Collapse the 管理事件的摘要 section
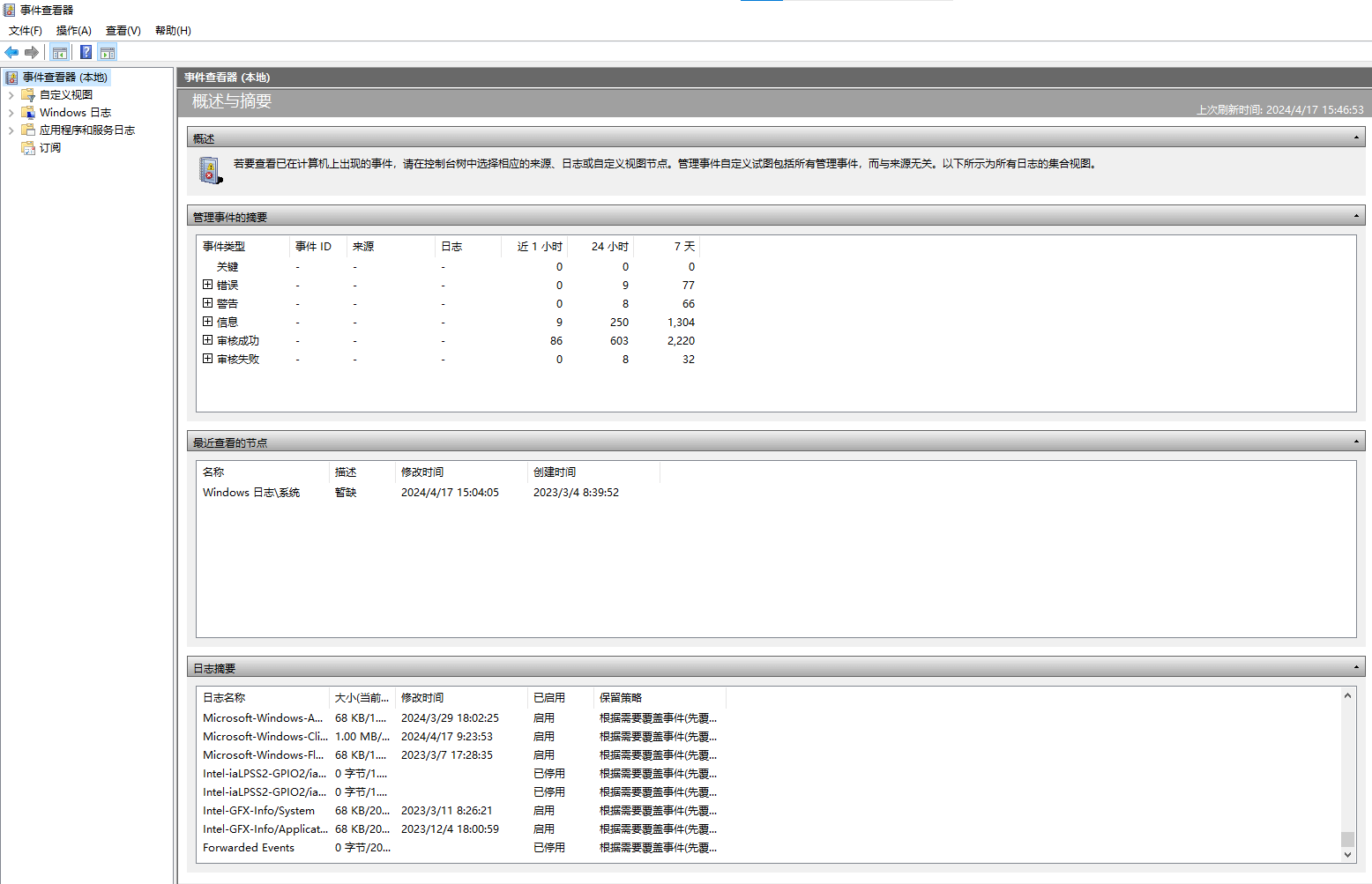The height and width of the screenshot is (884, 1372). coord(1356,216)
